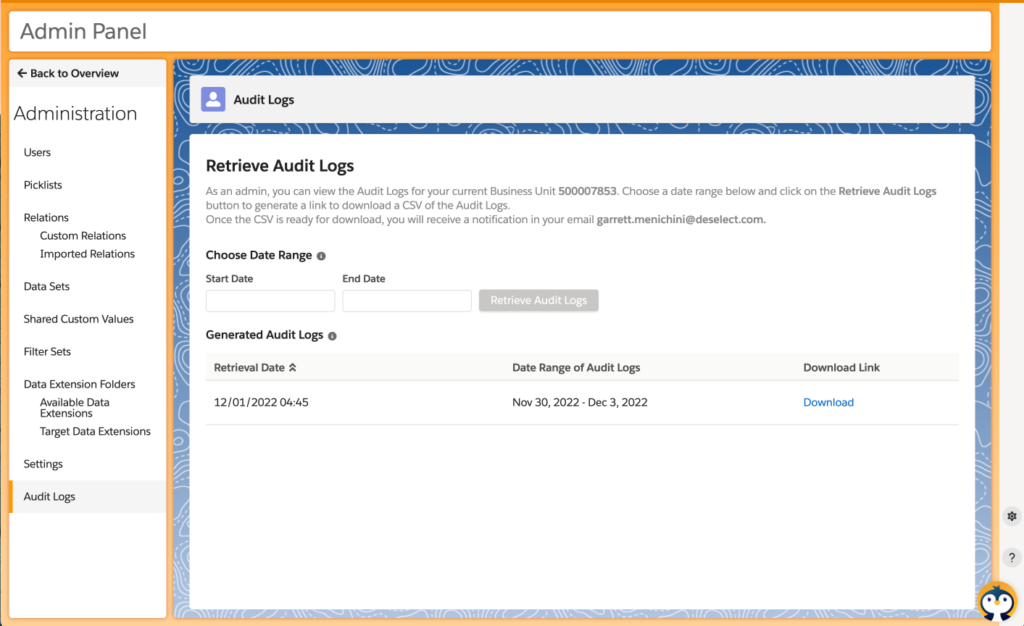Go back to Overview

point(68,73)
